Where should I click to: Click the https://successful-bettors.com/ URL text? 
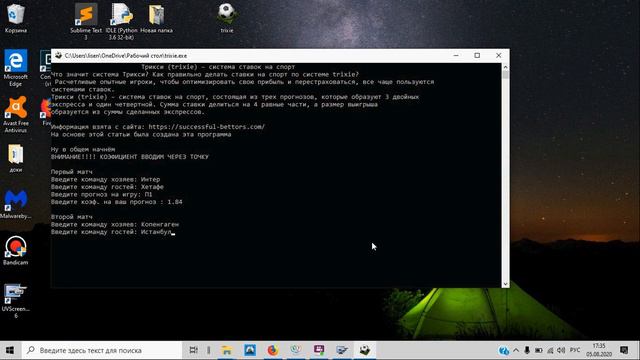(x=207, y=127)
